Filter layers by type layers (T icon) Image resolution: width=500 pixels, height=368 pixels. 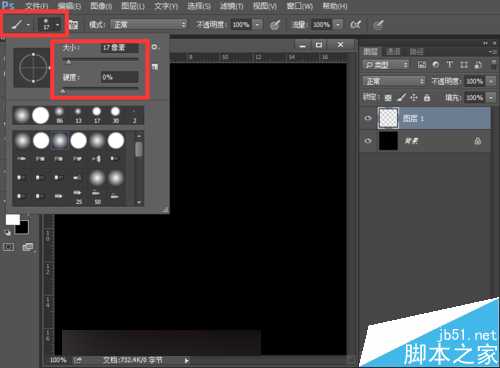(450, 64)
